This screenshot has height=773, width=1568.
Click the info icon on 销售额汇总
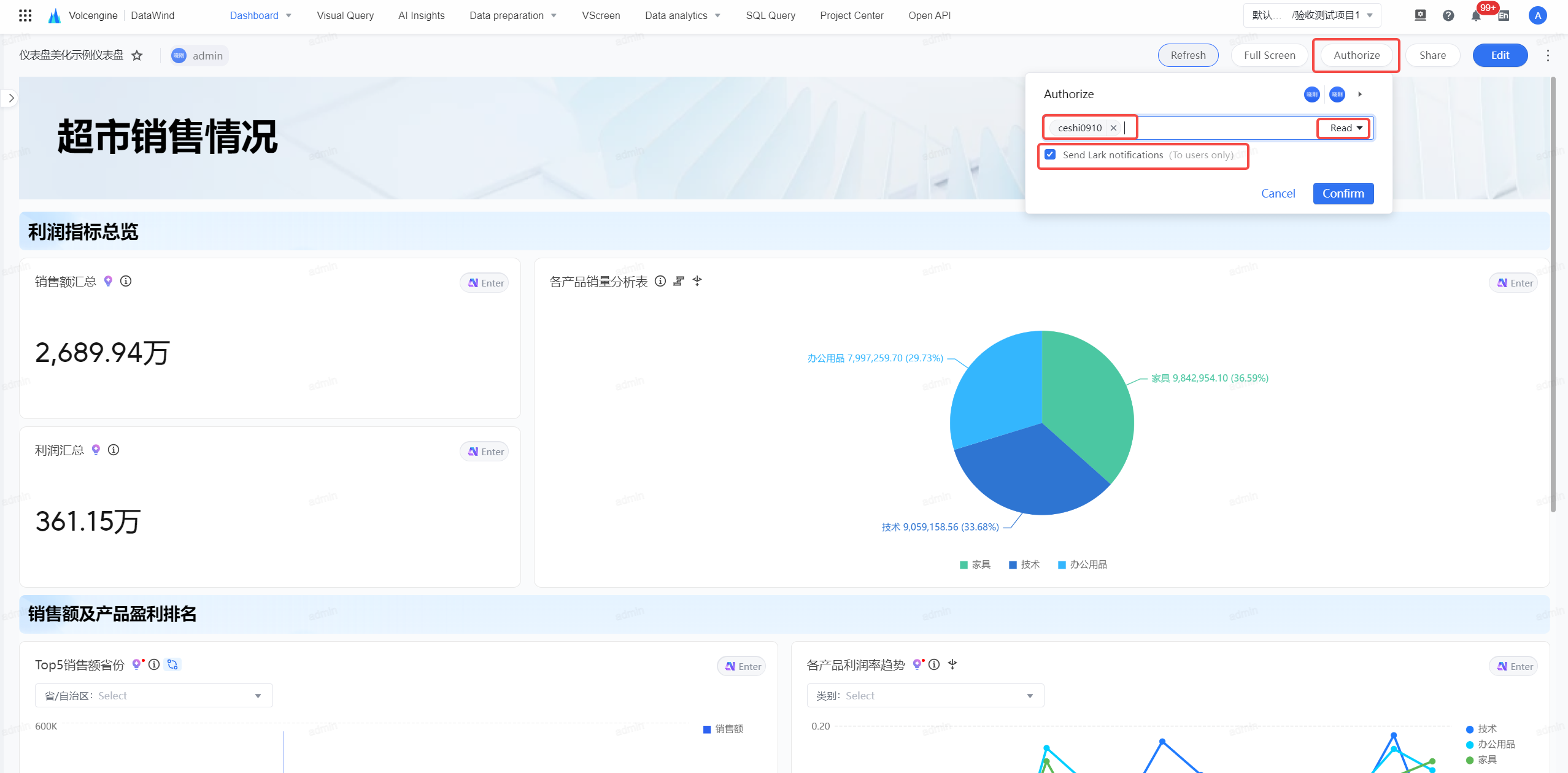point(126,281)
